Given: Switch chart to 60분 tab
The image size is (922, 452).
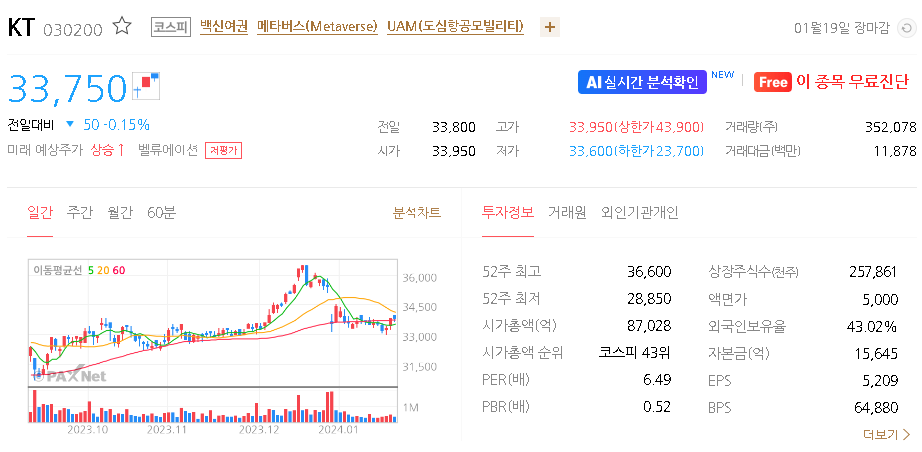Looking at the screenshot, I should point(161,213).
